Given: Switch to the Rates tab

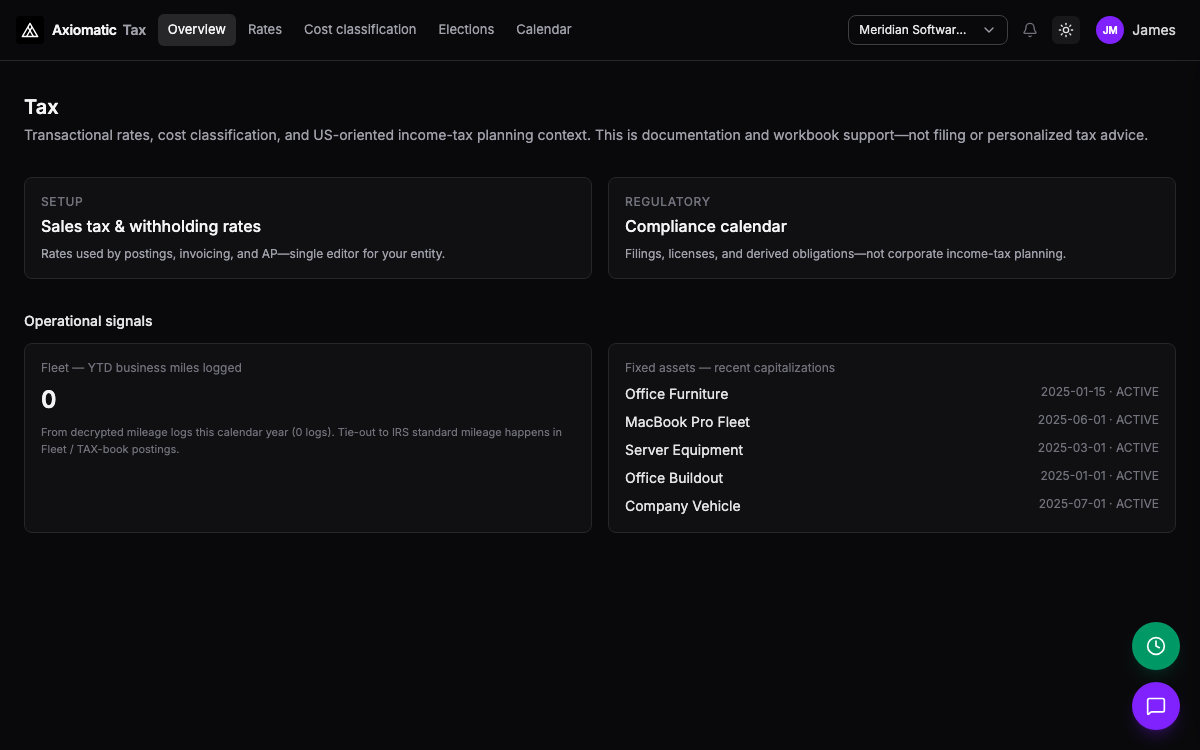Looking at the screenshot, I should coord(265,30).
